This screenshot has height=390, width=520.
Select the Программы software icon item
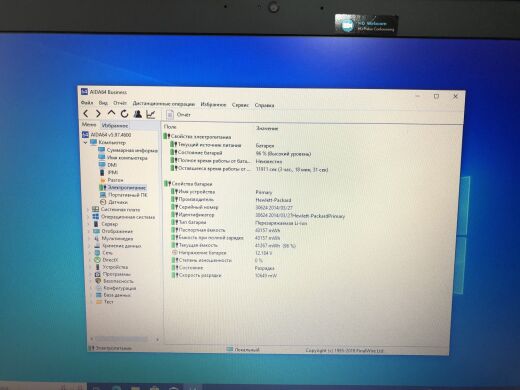click(112, 274)
